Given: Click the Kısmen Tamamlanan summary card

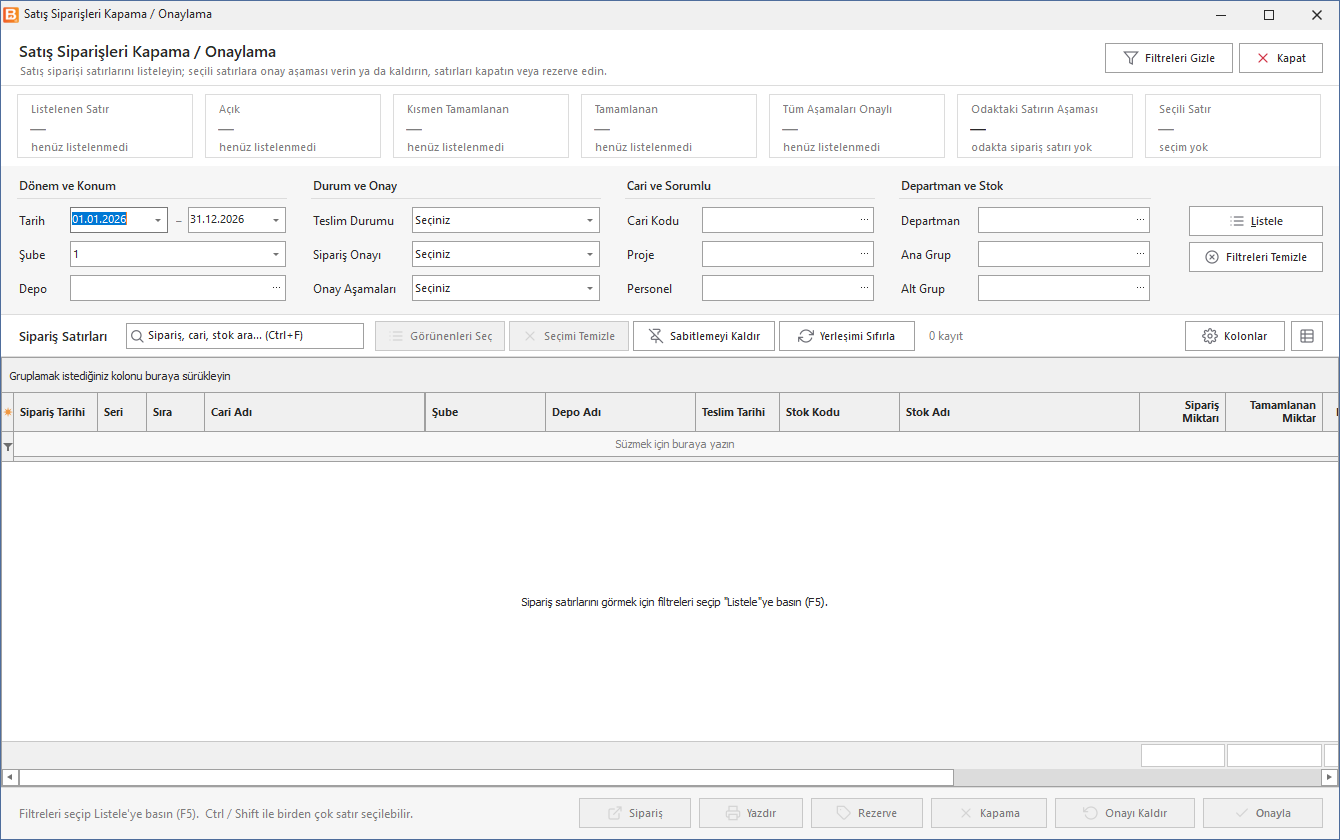Looking at the screenshot, I should pyautogui.click(x=480, y=126).
